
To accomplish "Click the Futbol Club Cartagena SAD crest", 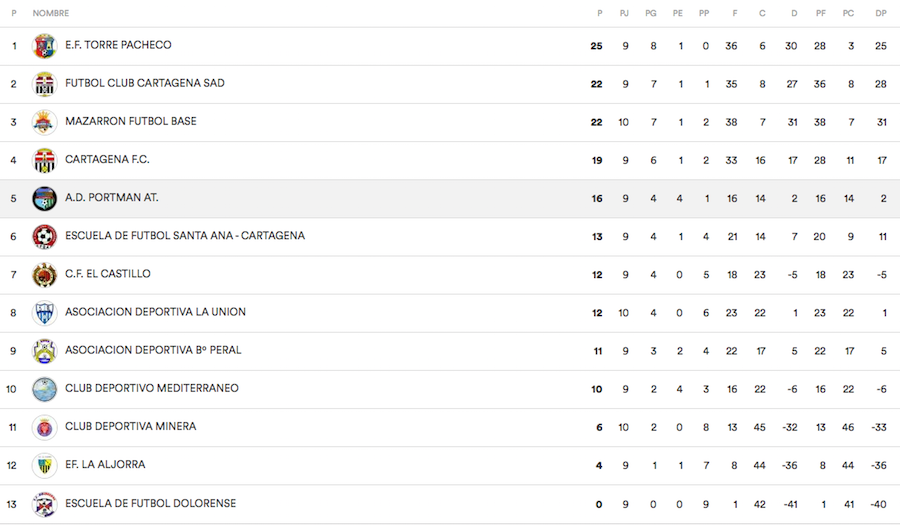I will tap(44, 84).
